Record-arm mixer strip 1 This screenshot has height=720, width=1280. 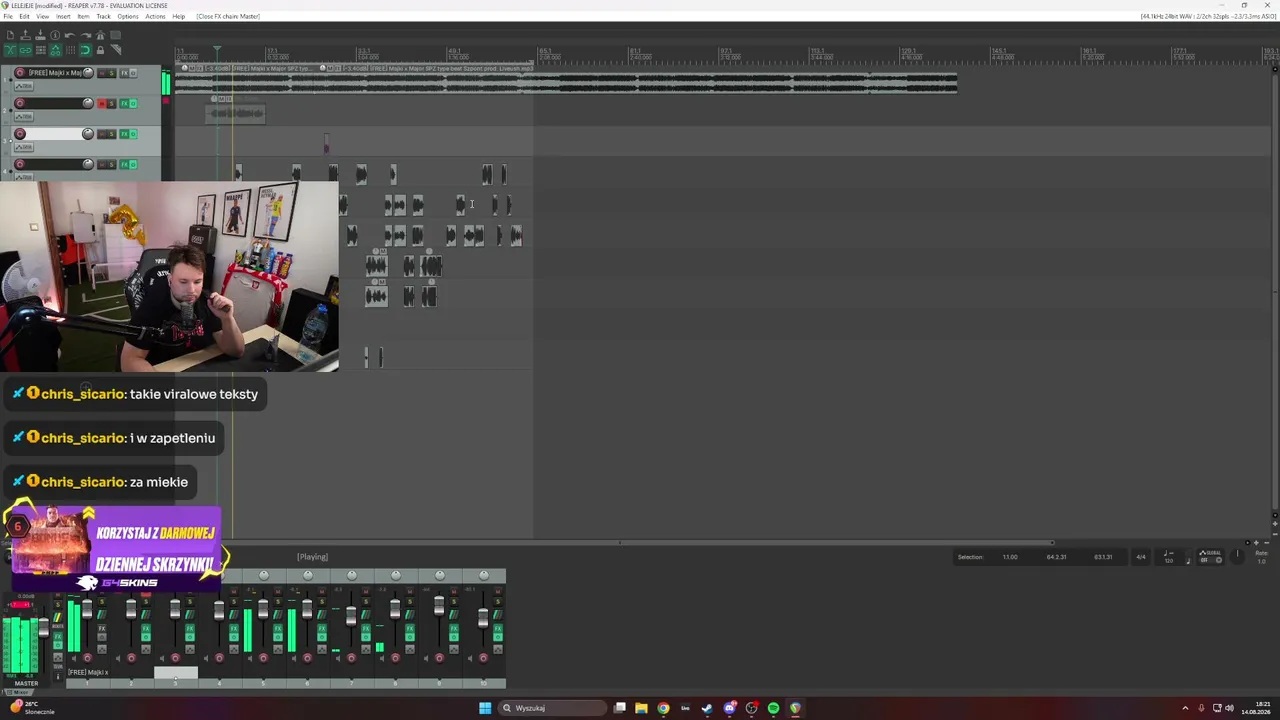tap(87, 658)
